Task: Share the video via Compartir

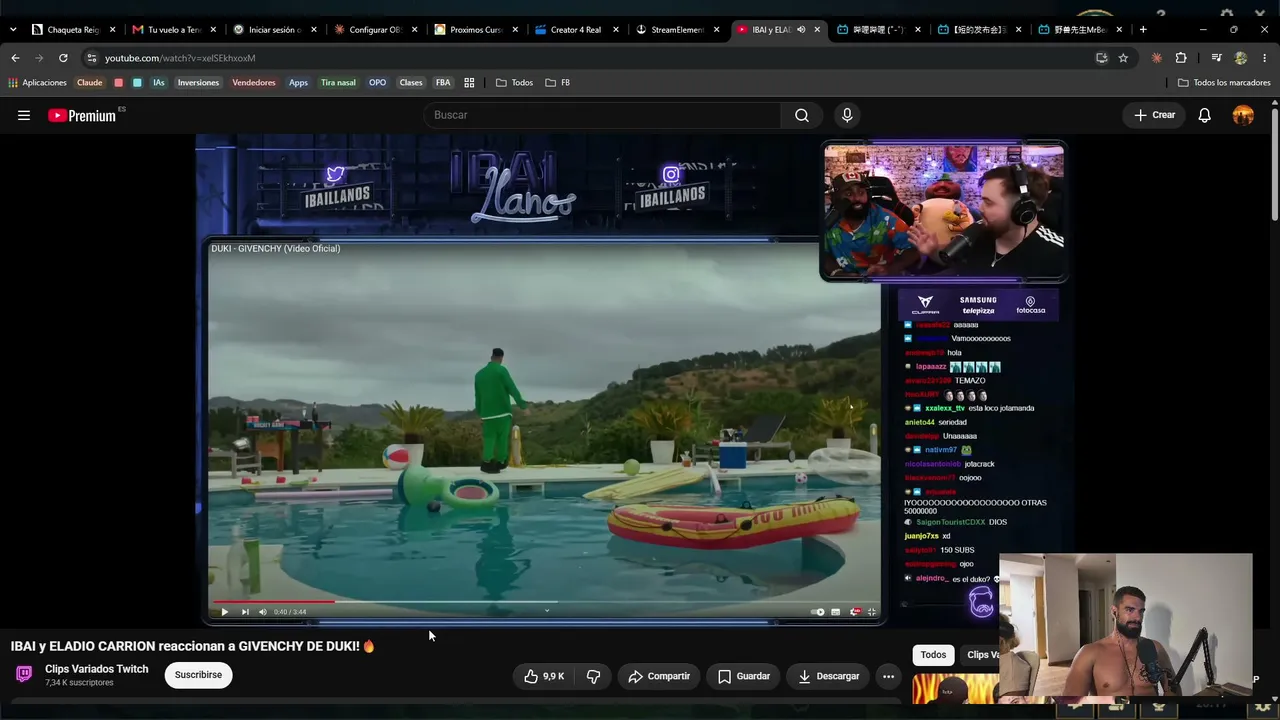Action: point(659,676)
